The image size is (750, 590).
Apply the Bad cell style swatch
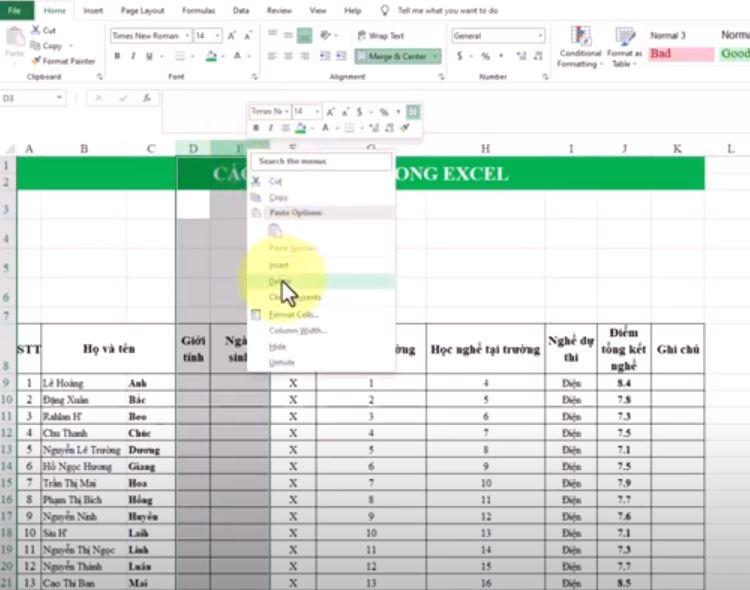click(x=682, y=54)
